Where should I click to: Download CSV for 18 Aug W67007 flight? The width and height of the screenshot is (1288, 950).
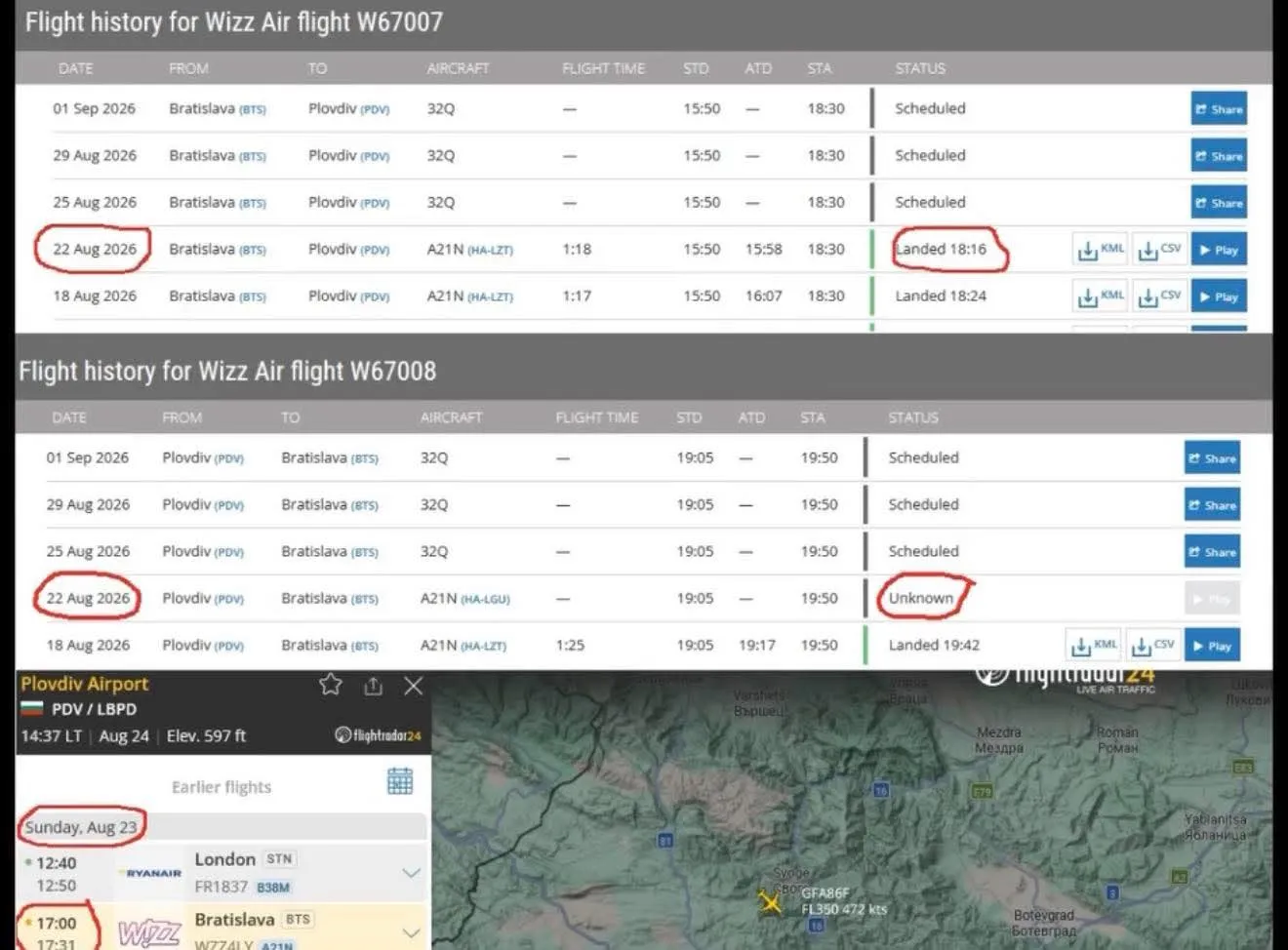pyautogui.click(x=1159, y=296)
